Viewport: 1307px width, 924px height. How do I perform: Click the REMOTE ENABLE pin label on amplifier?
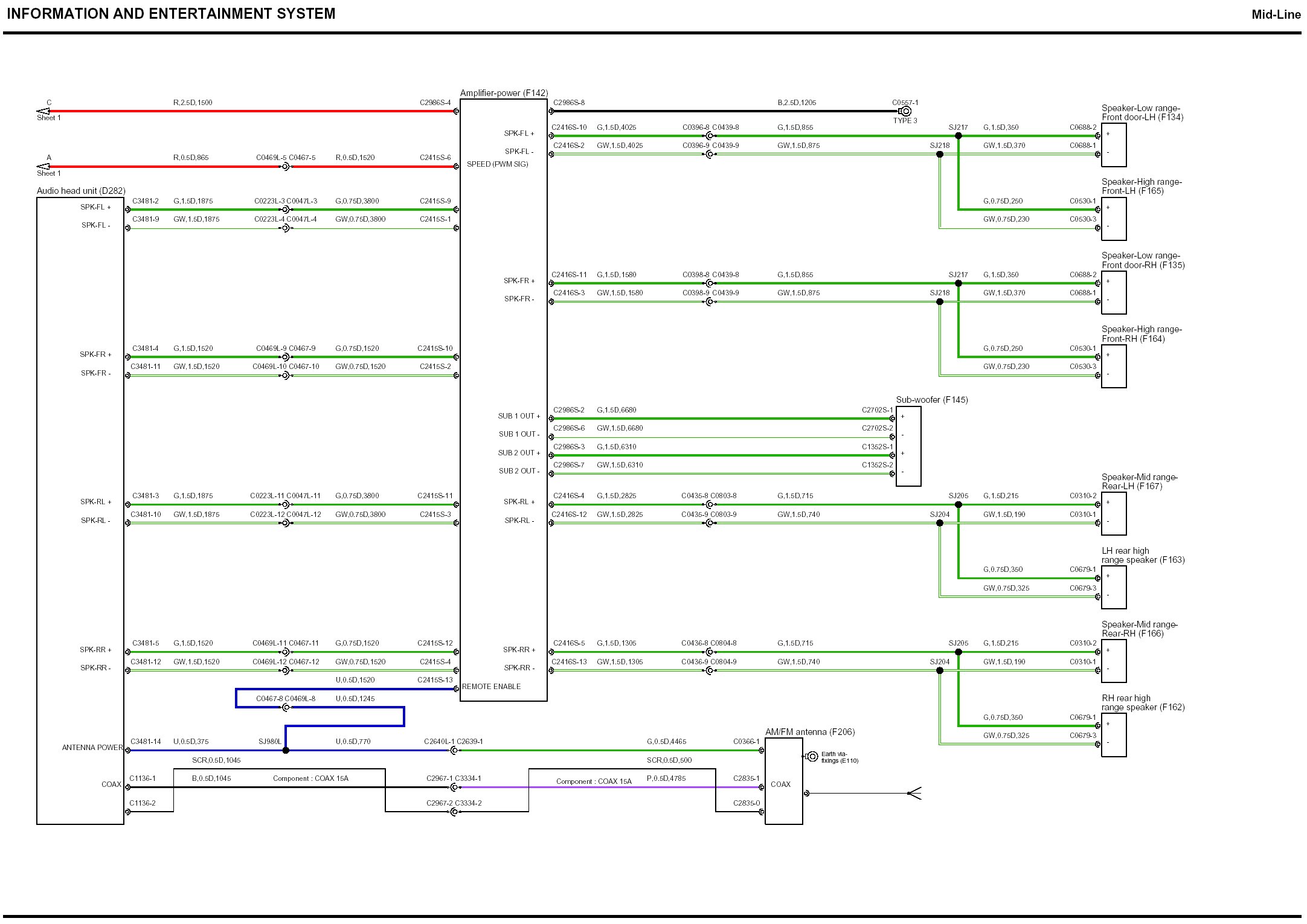click(491, 687)
